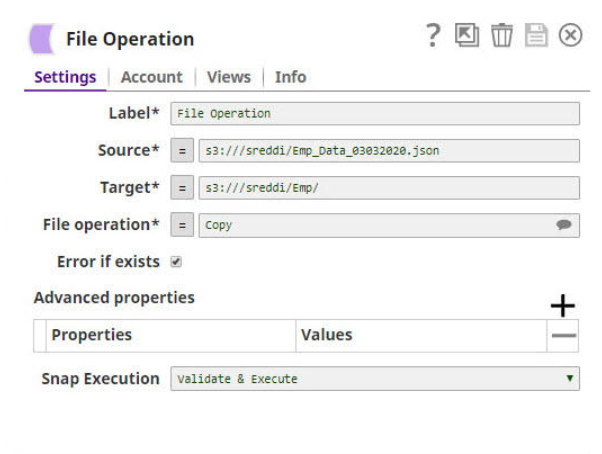Uncheck the Error if exists checkbox
602x454 pixels.
click(176, 262)
